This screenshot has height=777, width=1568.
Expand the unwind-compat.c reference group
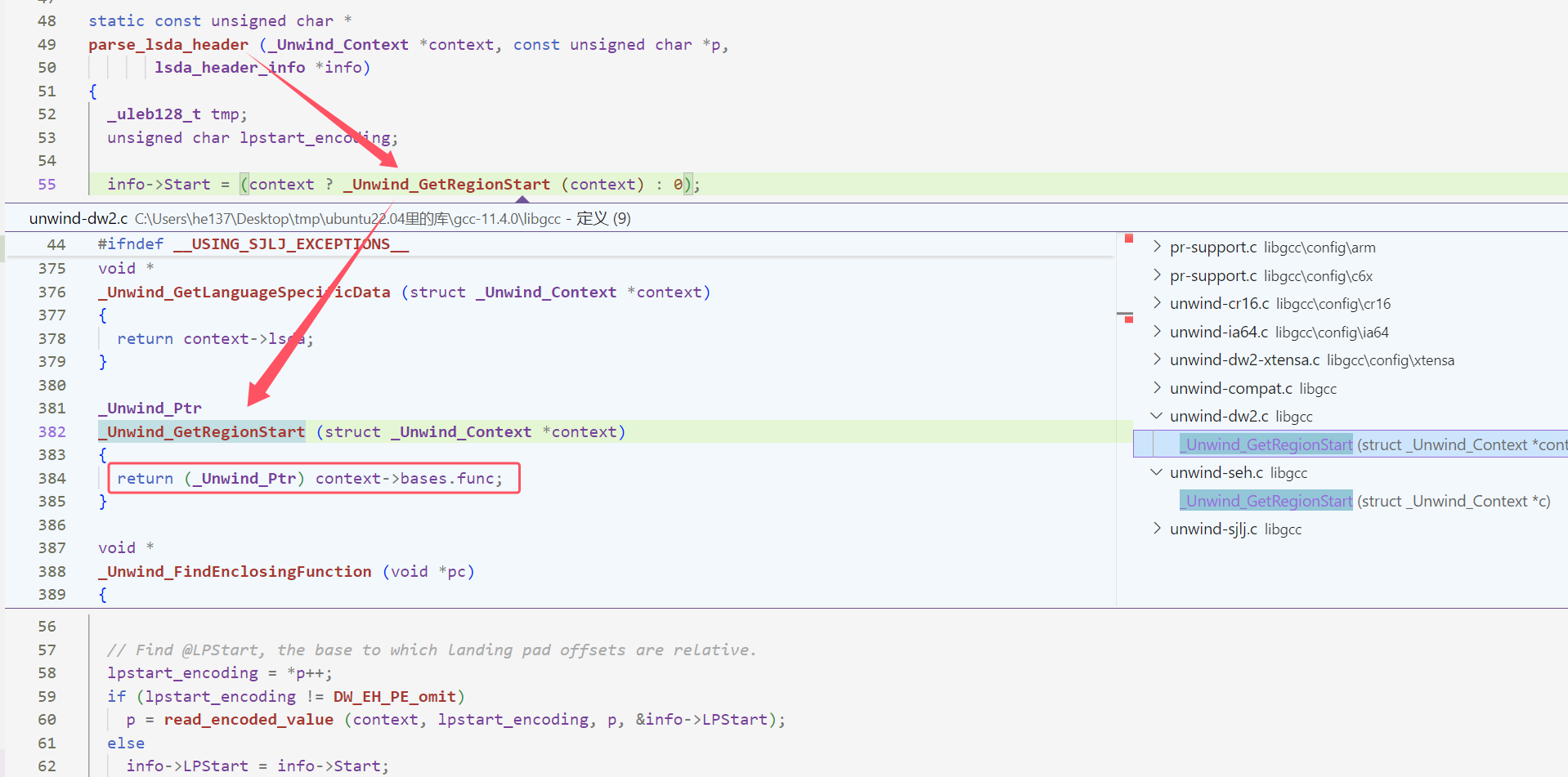click(1157, 387)
